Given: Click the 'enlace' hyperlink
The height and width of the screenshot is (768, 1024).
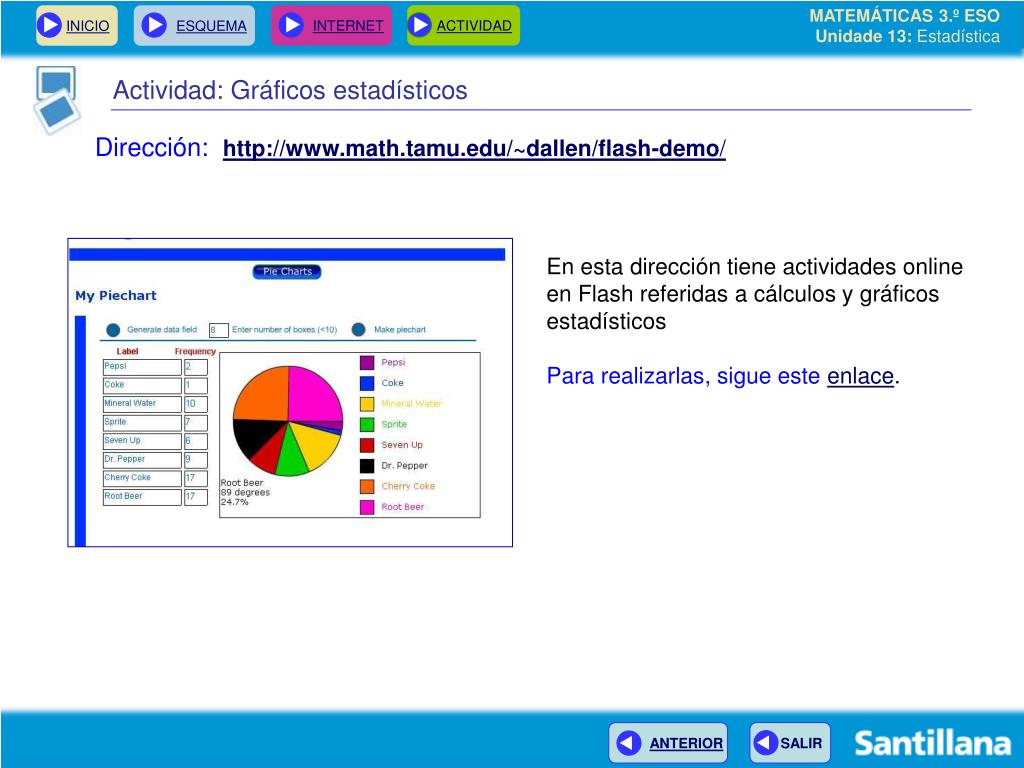Looking at the screenshot, I should [x=860, y=376].
